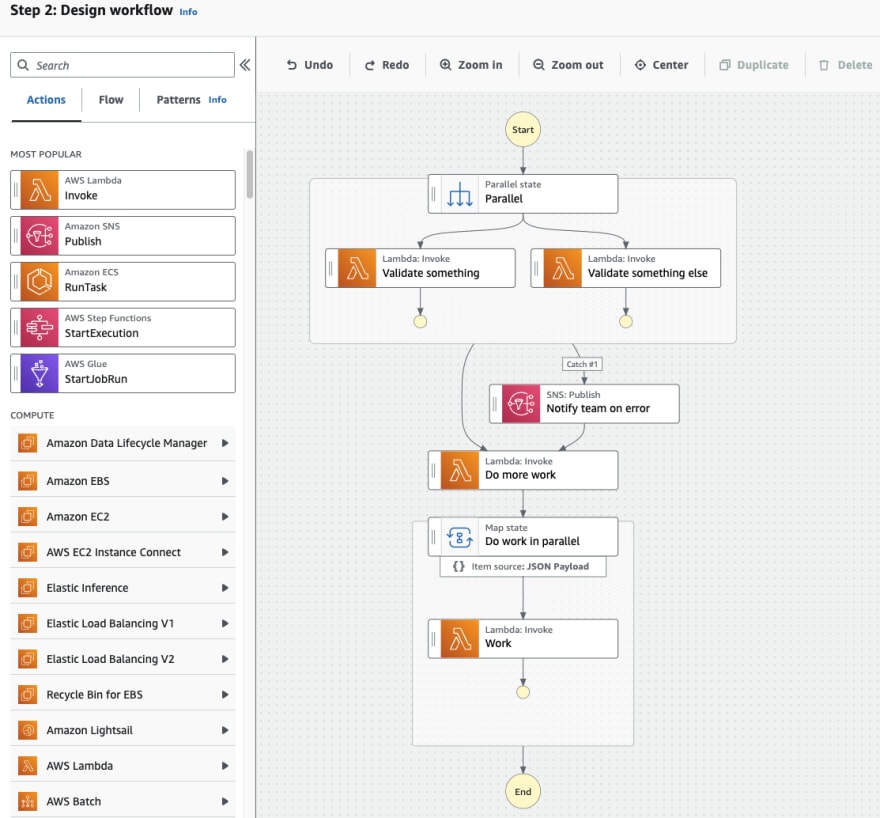Switch to the Patterns tab
Image resolution: width=880 pixels, height=818 pixels.
coord(178,100)
